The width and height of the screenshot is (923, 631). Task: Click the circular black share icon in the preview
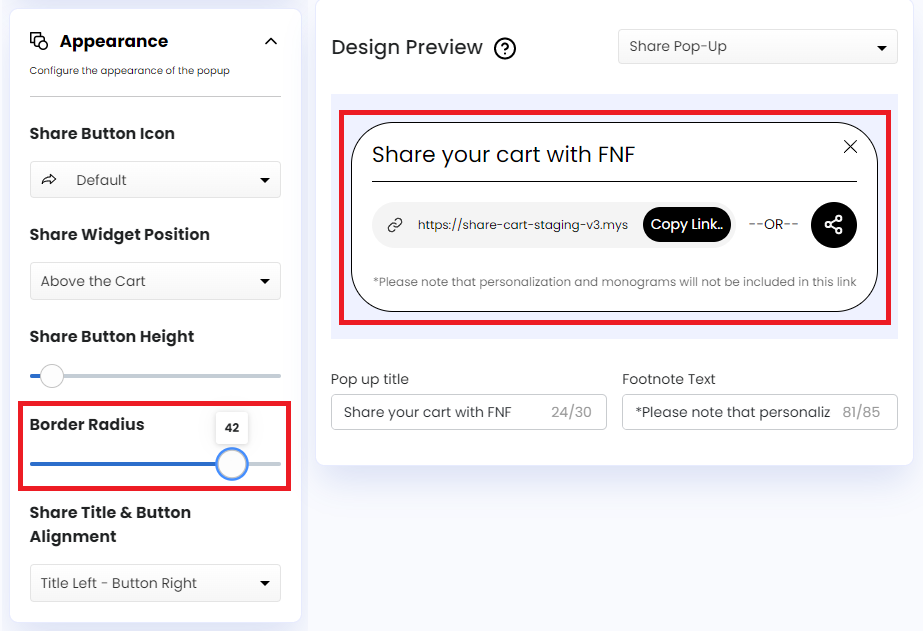(x=833, y=224)
